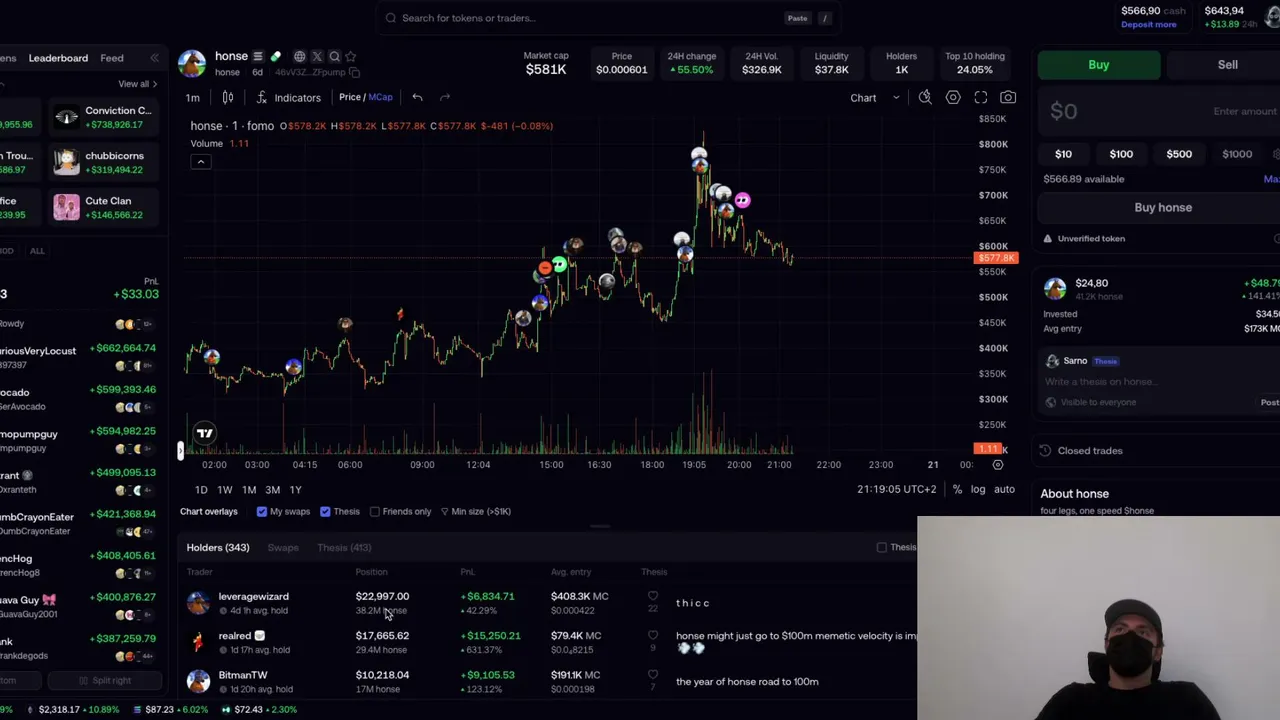Screen dimensions: 1280x720
Task: Select the Feed tab
Action: [x=112, y=58]
